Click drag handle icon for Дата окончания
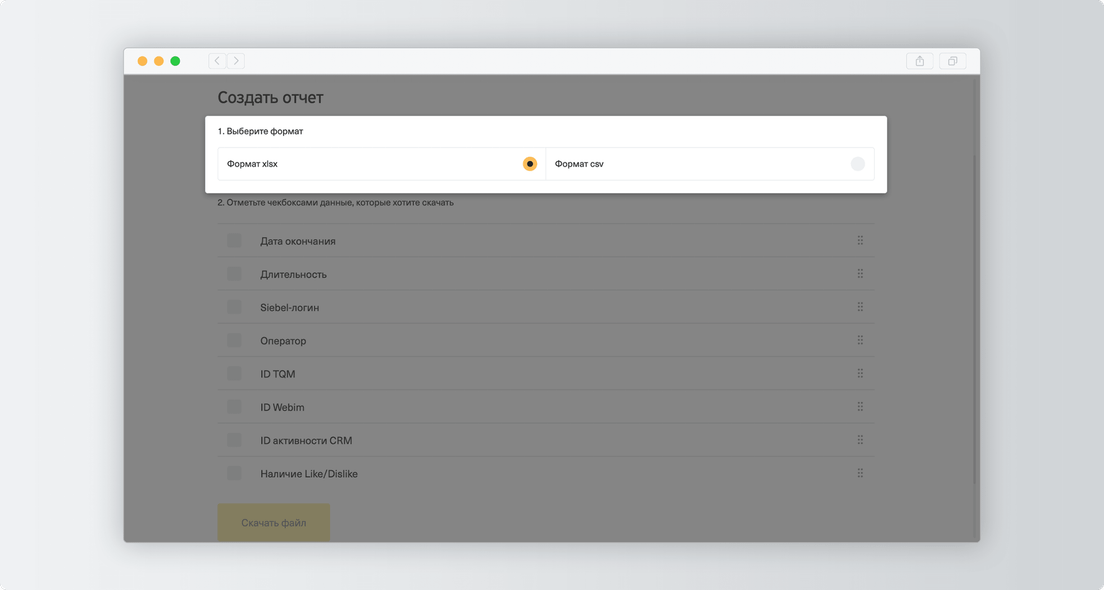 pyautogui.click(x=860, y=241)
